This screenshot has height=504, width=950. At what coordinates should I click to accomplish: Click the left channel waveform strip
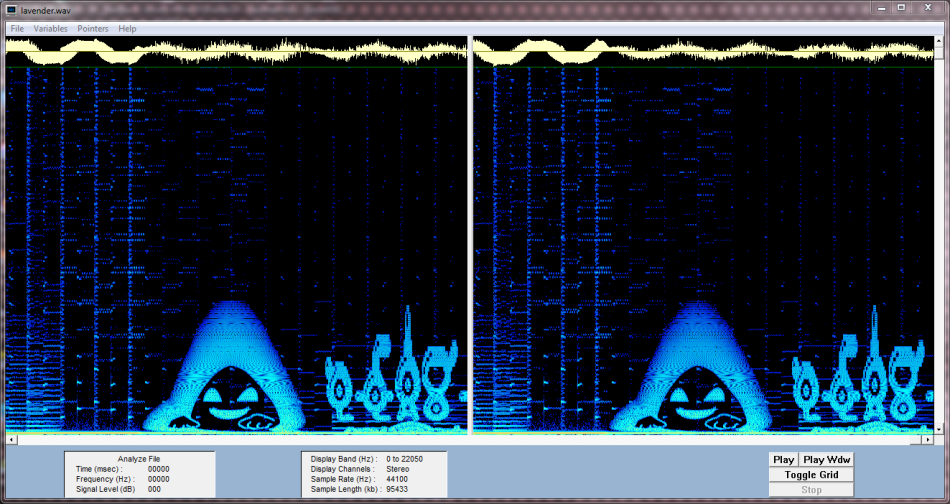[x=236, y=51]
